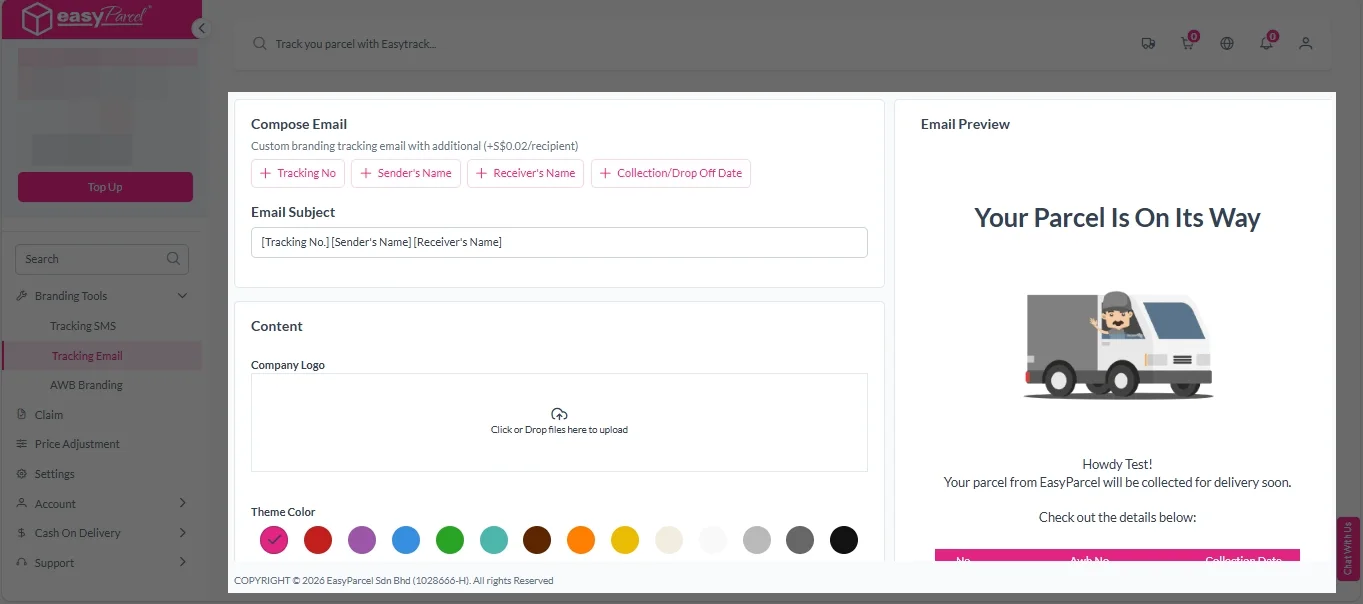The width and height of the screenshot is (1363, 604).
Task: Expand Cash On Delivery submenu
Action: coord(182,533)
